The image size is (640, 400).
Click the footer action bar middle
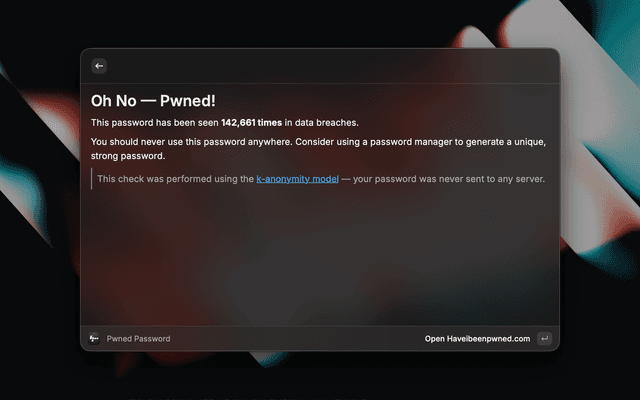[300, 339]
